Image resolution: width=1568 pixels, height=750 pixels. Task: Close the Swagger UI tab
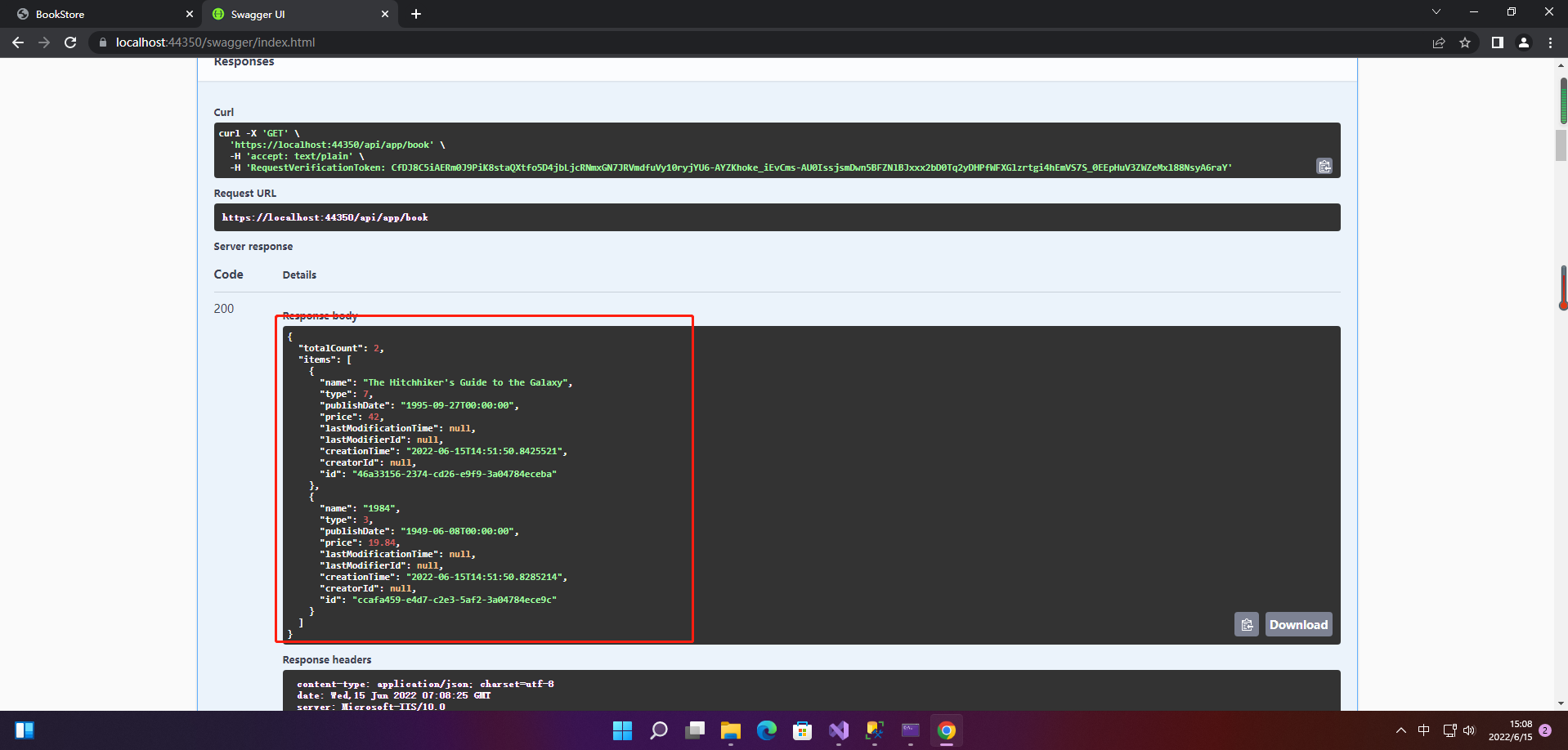tap(385, 14)
